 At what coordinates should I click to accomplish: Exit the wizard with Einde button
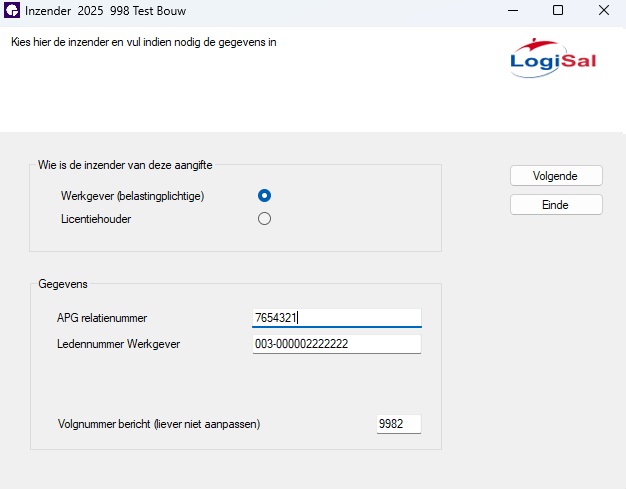556,205
